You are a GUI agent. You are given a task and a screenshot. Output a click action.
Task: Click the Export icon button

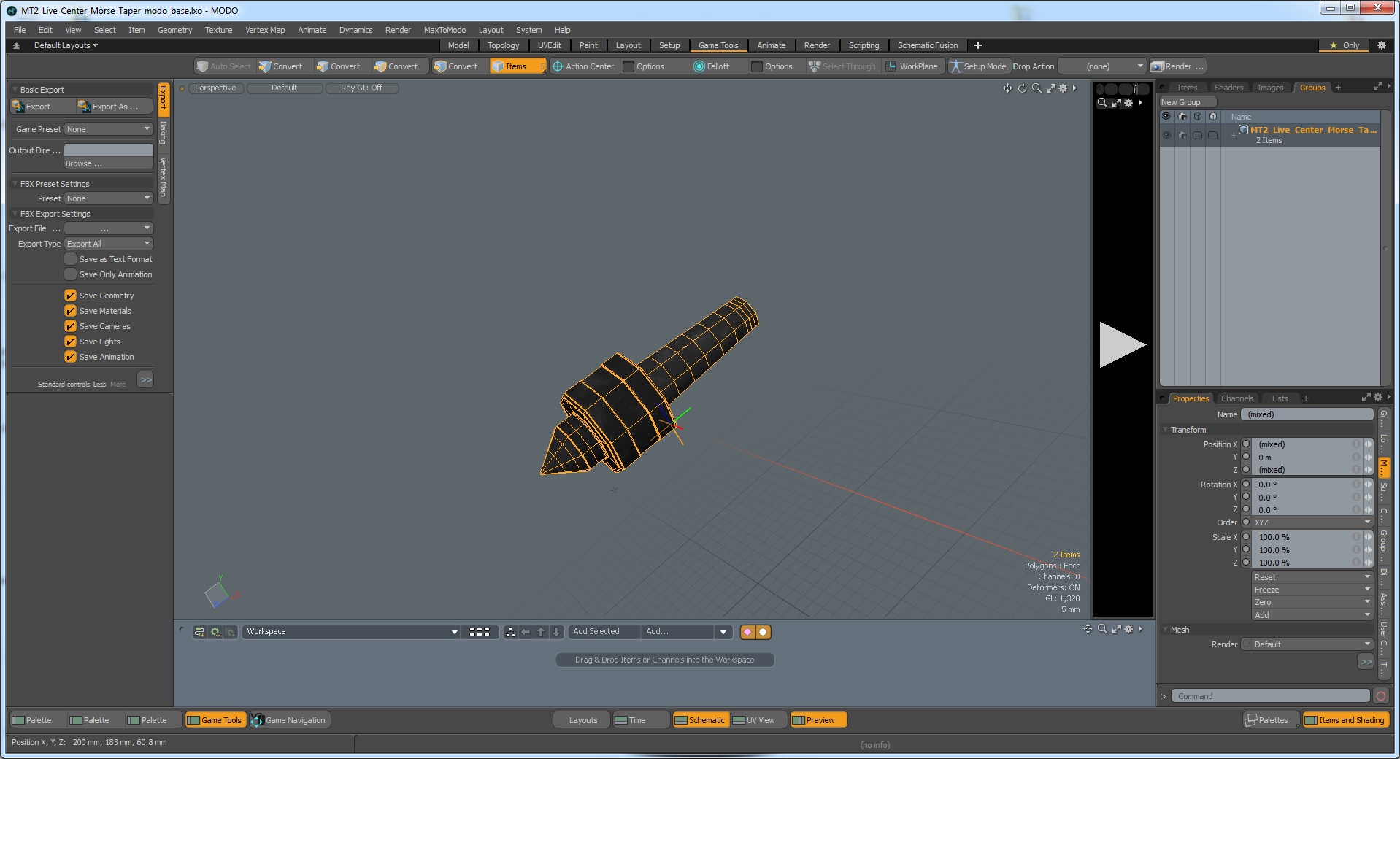[x=42, y=107]
